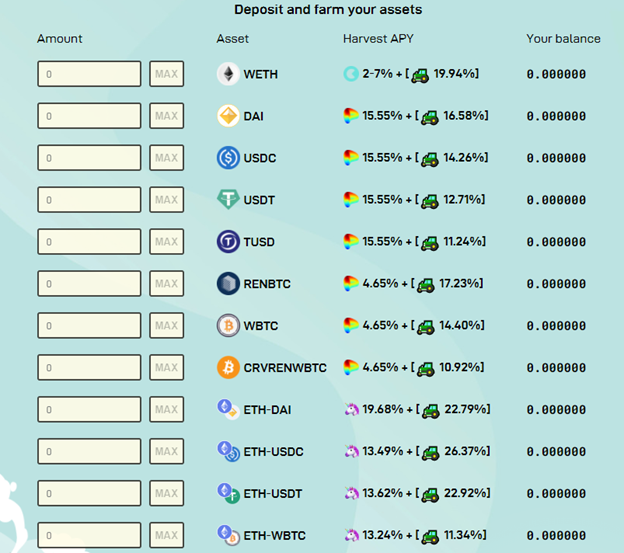Click the ETH-DAI pair icon

(x=228, y=409)
